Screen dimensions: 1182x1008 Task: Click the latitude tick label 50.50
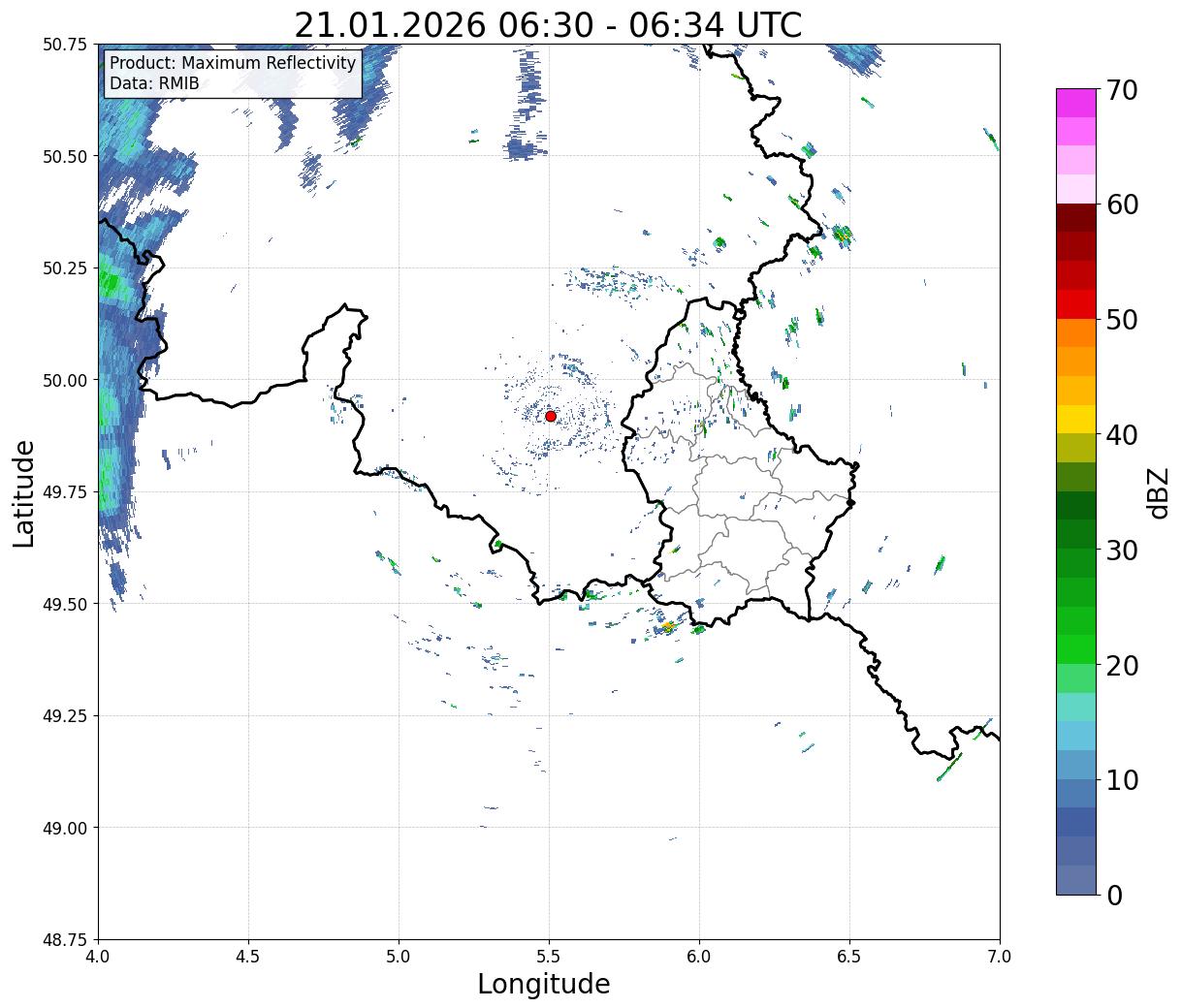(x=65, y=156)
